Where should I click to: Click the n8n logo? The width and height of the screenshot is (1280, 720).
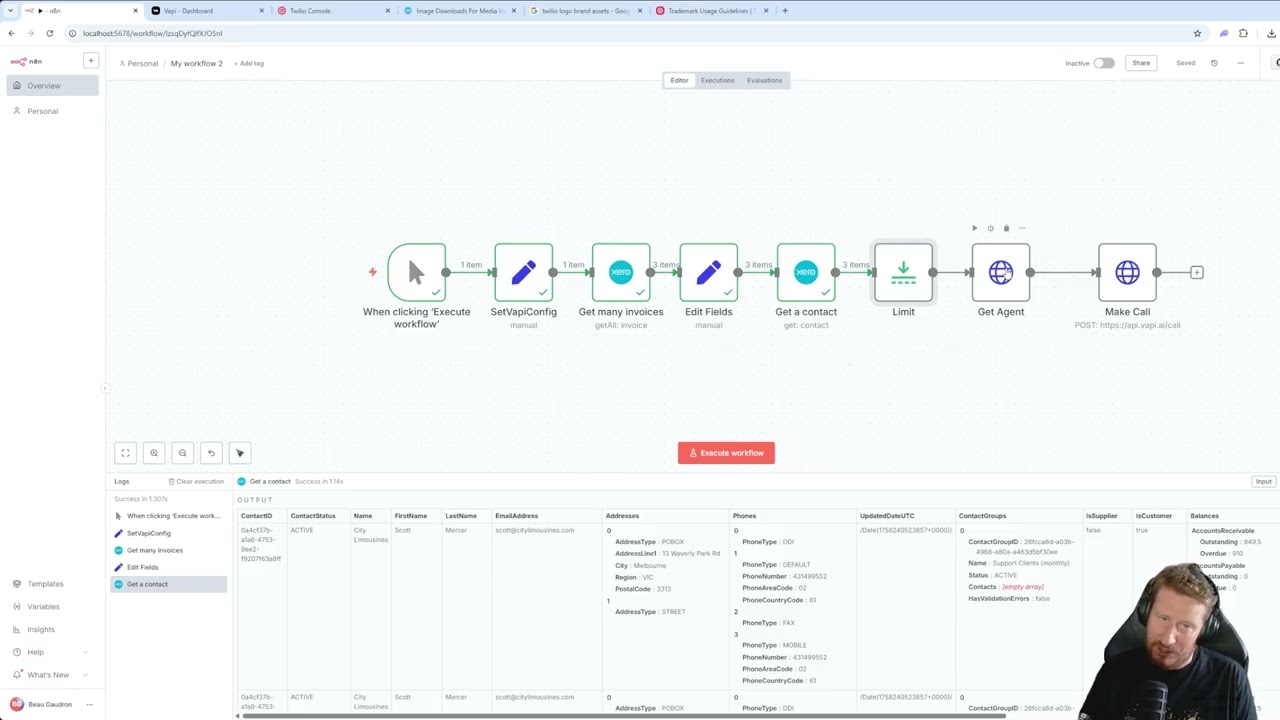coord(26,61)
